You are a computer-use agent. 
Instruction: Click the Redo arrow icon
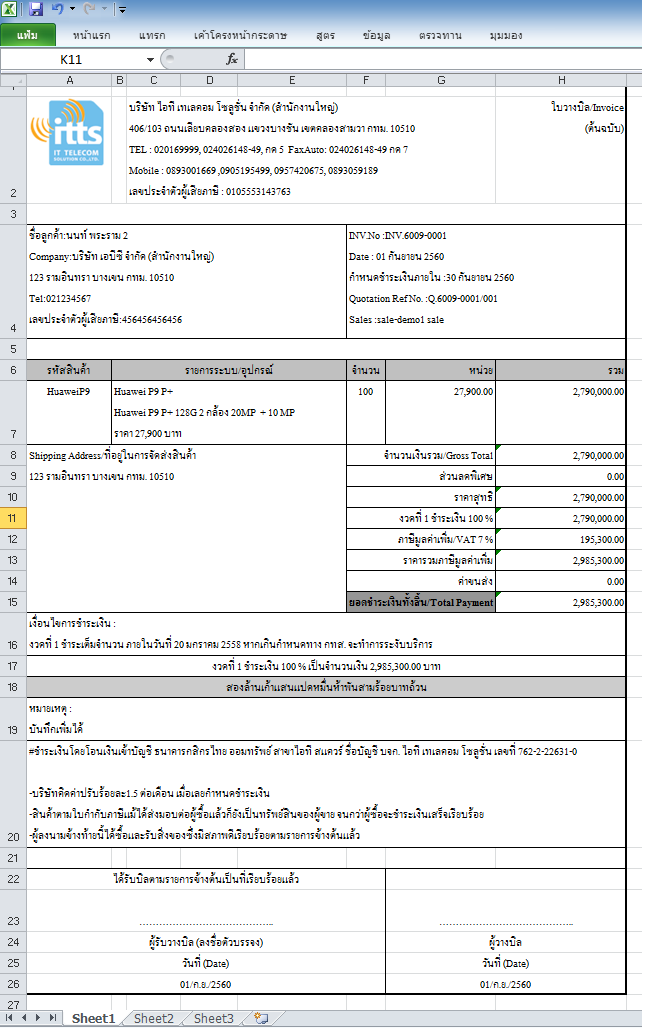coord(89,9)
